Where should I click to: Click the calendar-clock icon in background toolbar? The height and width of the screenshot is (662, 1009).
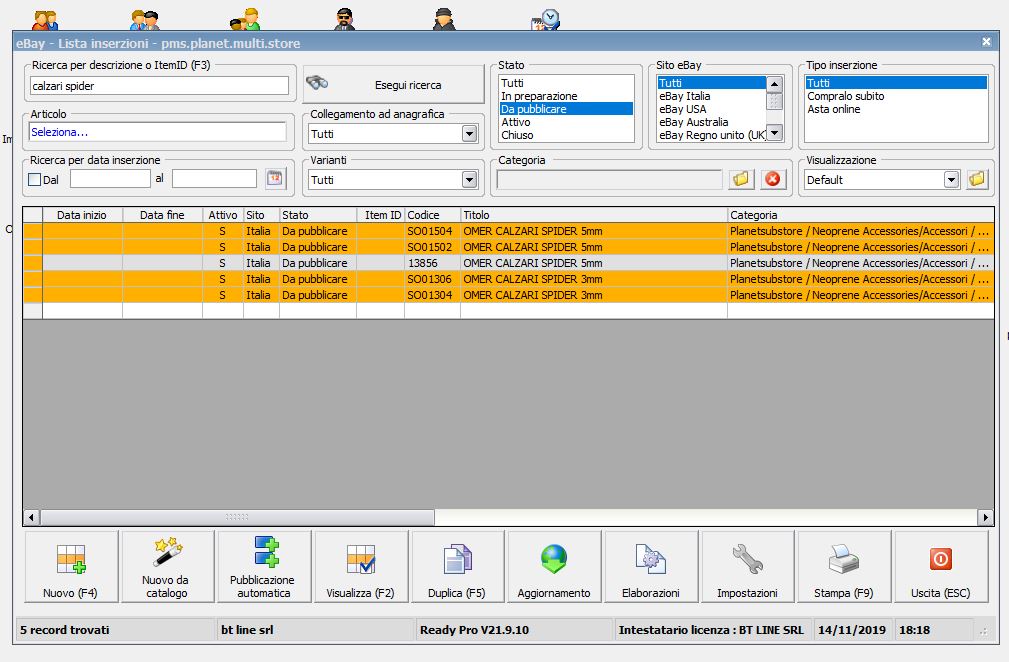pos(546,19)
